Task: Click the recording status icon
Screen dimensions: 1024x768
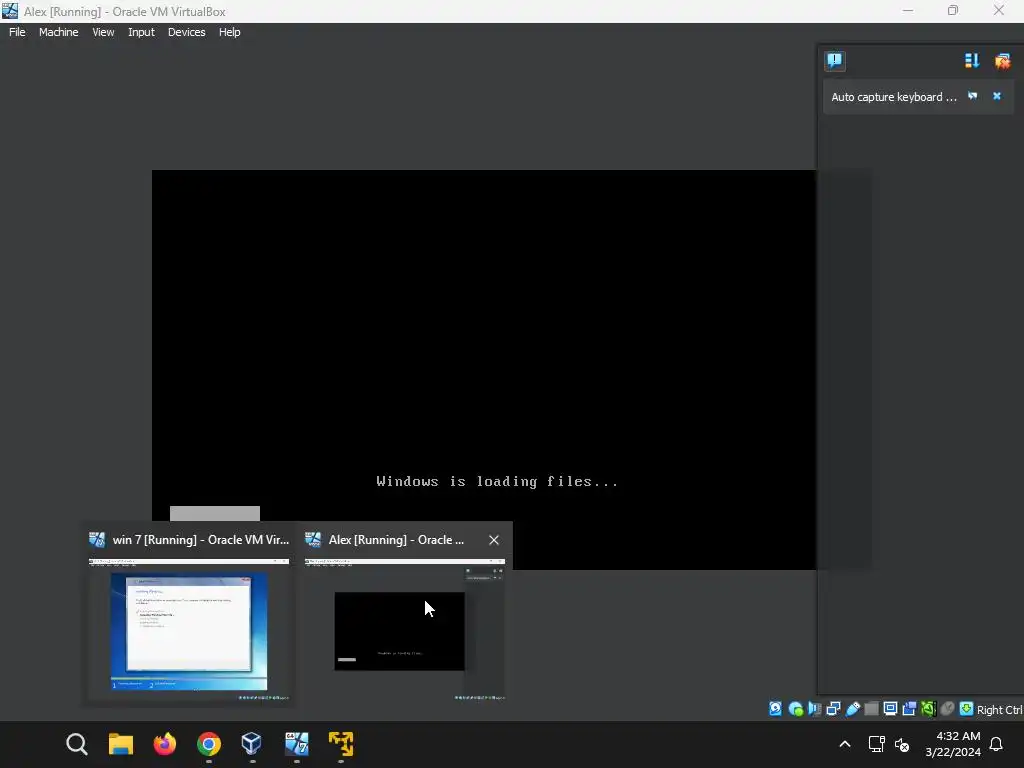Action: tap(909, 709)
